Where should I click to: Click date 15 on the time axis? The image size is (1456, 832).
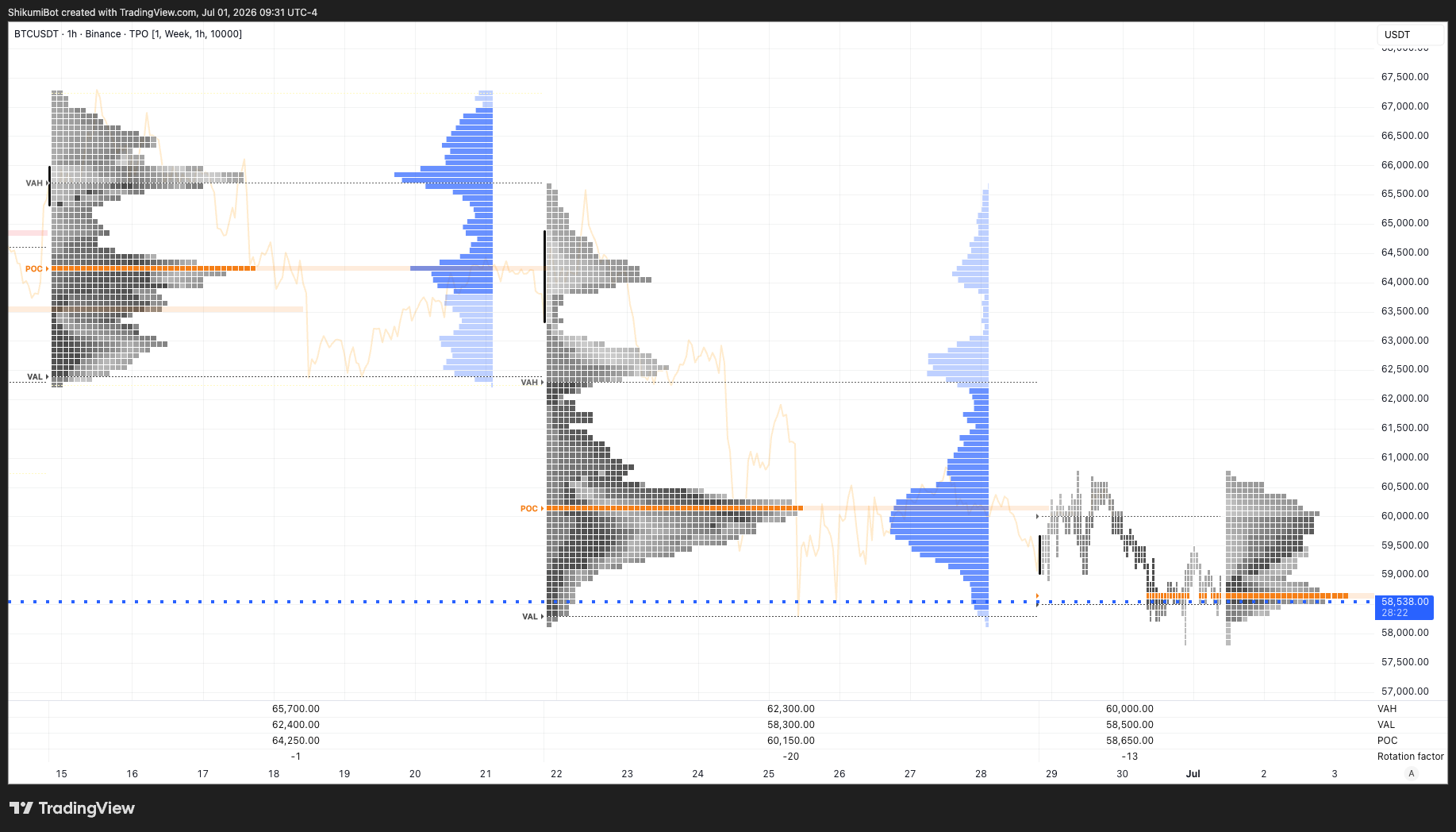pos(62,773)
